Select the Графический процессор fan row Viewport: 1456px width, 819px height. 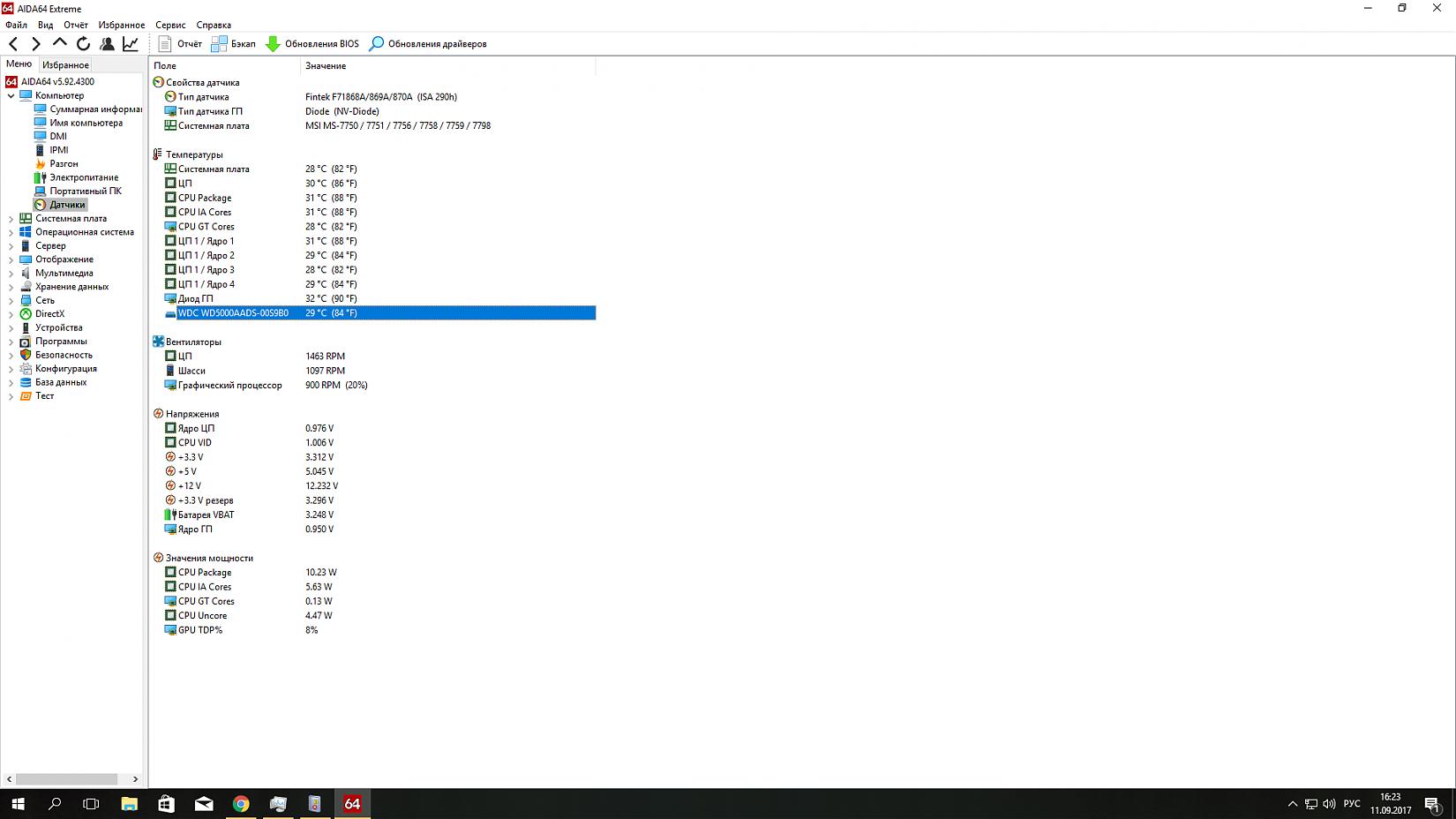tap(379, 385)
